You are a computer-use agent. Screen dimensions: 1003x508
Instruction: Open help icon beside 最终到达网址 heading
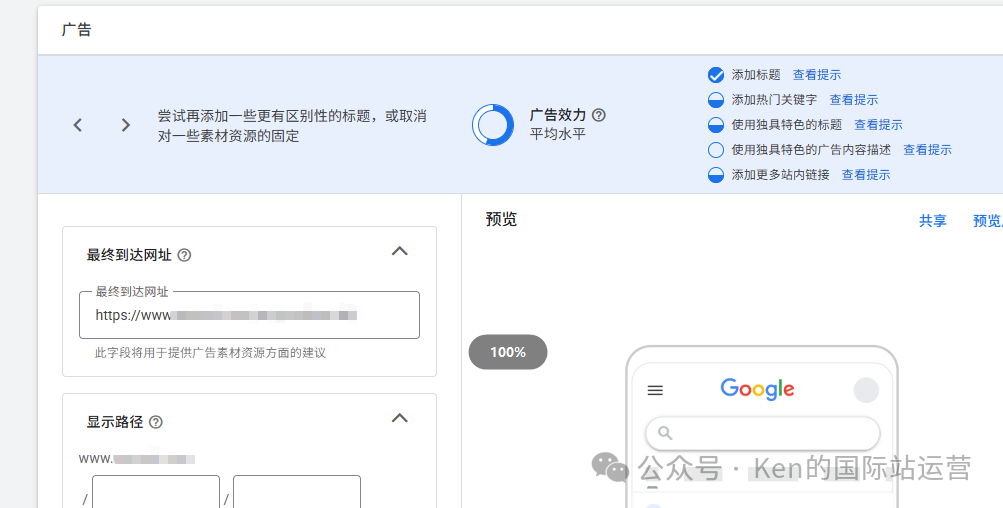pos(184,255)
